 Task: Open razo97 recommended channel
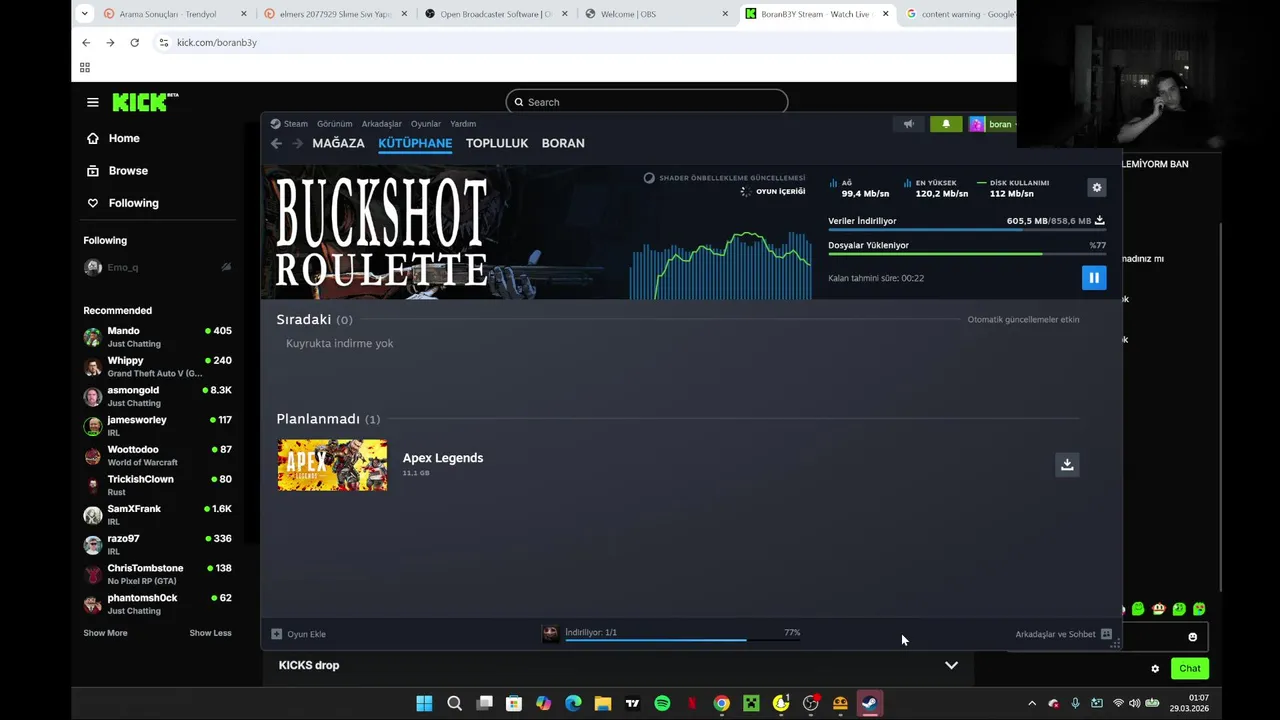tap(157, 544)
